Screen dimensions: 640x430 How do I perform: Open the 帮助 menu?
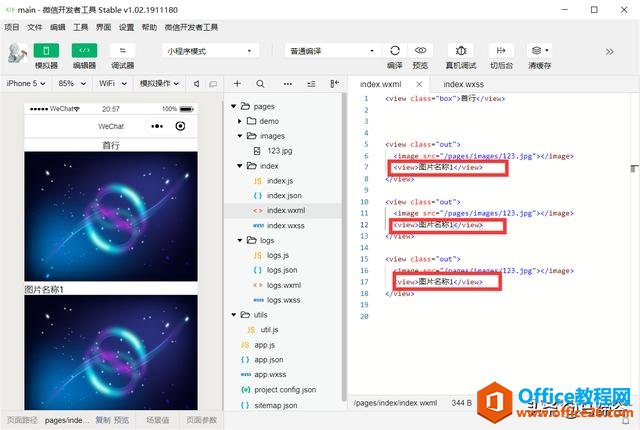tap(149, 27)
